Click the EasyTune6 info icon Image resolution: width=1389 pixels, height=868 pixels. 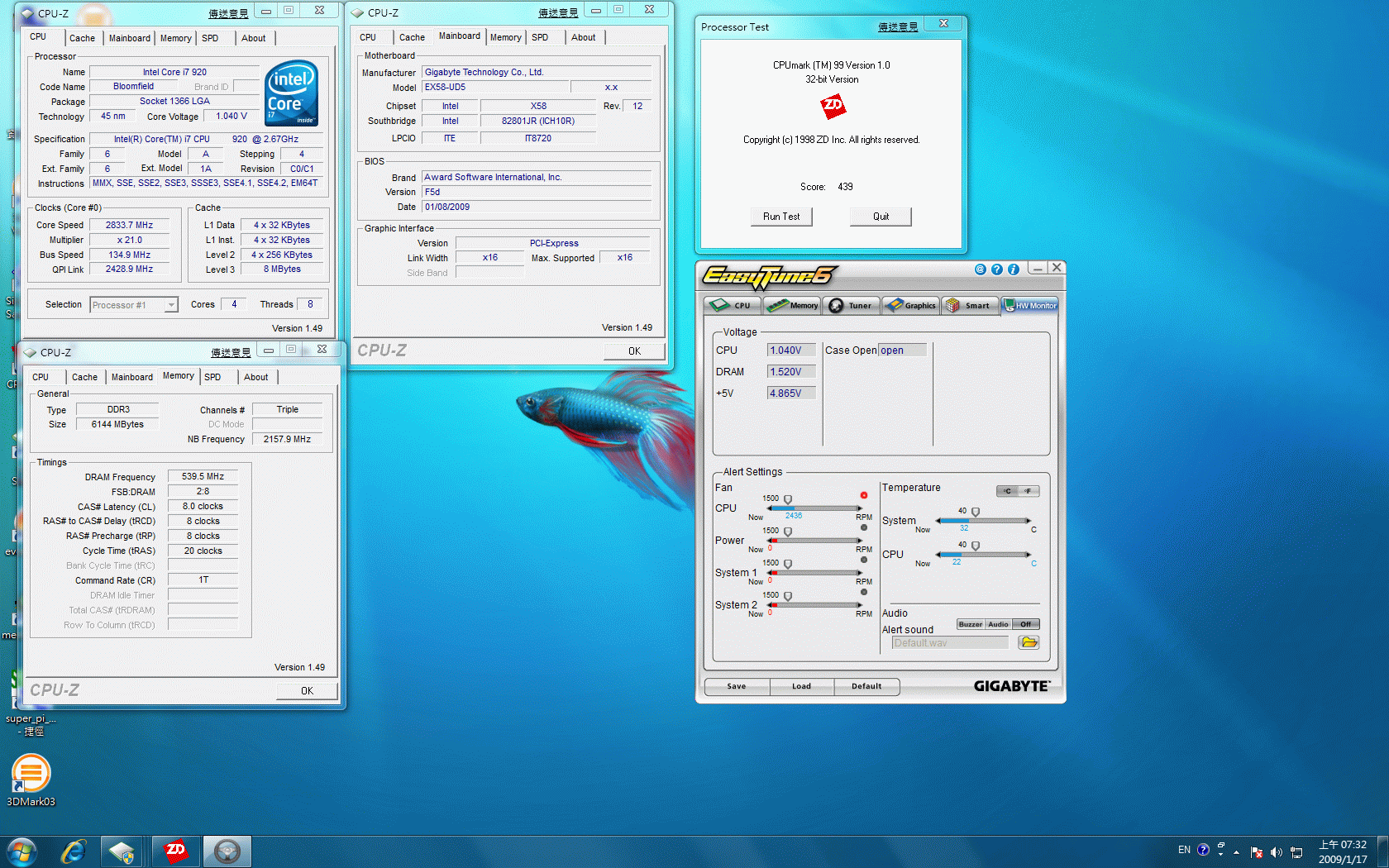[x=1013, y=269]
